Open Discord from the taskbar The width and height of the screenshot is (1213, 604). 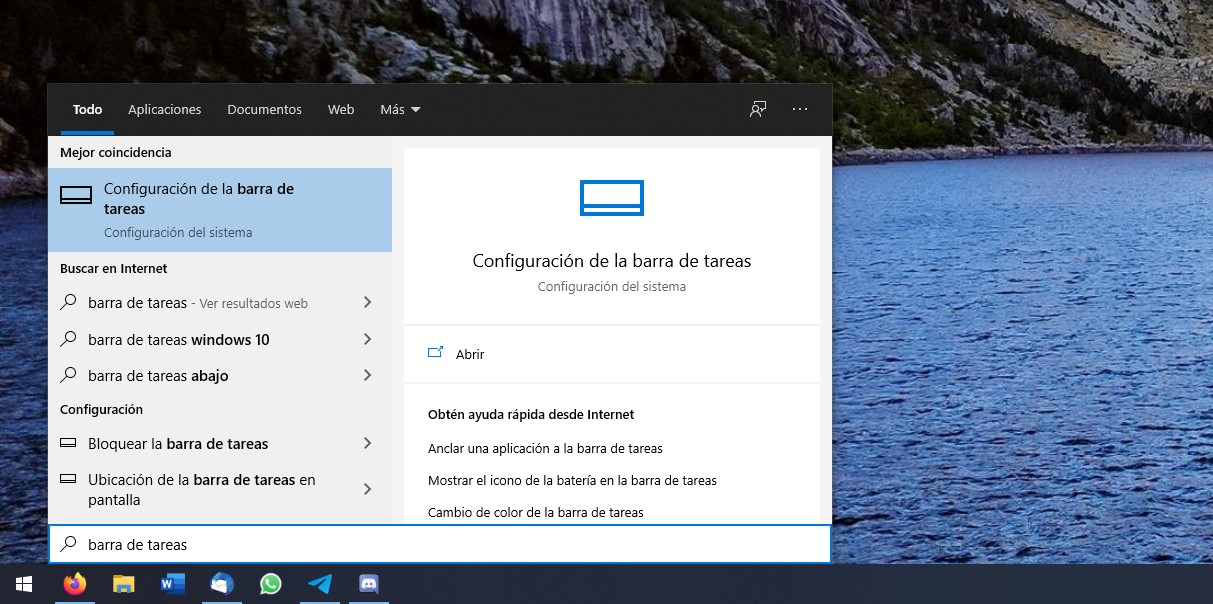[x=368, y=584]
